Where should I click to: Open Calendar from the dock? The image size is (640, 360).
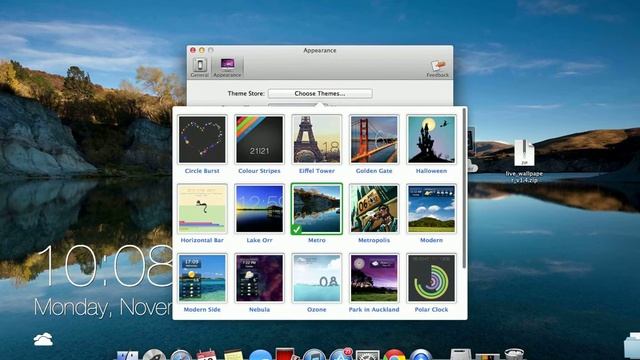(x=207, y=355)
